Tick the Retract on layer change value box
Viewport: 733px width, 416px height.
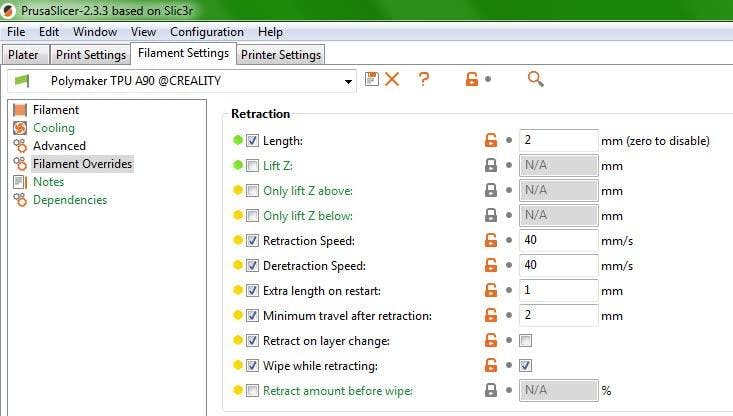click(x=526, y=341)
